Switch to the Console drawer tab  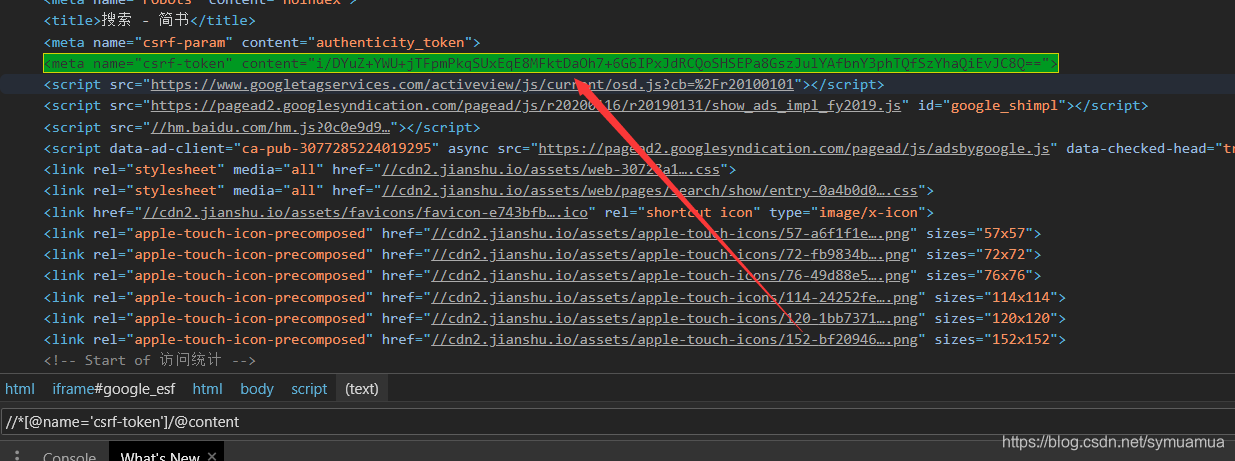[x=69, y=456]
